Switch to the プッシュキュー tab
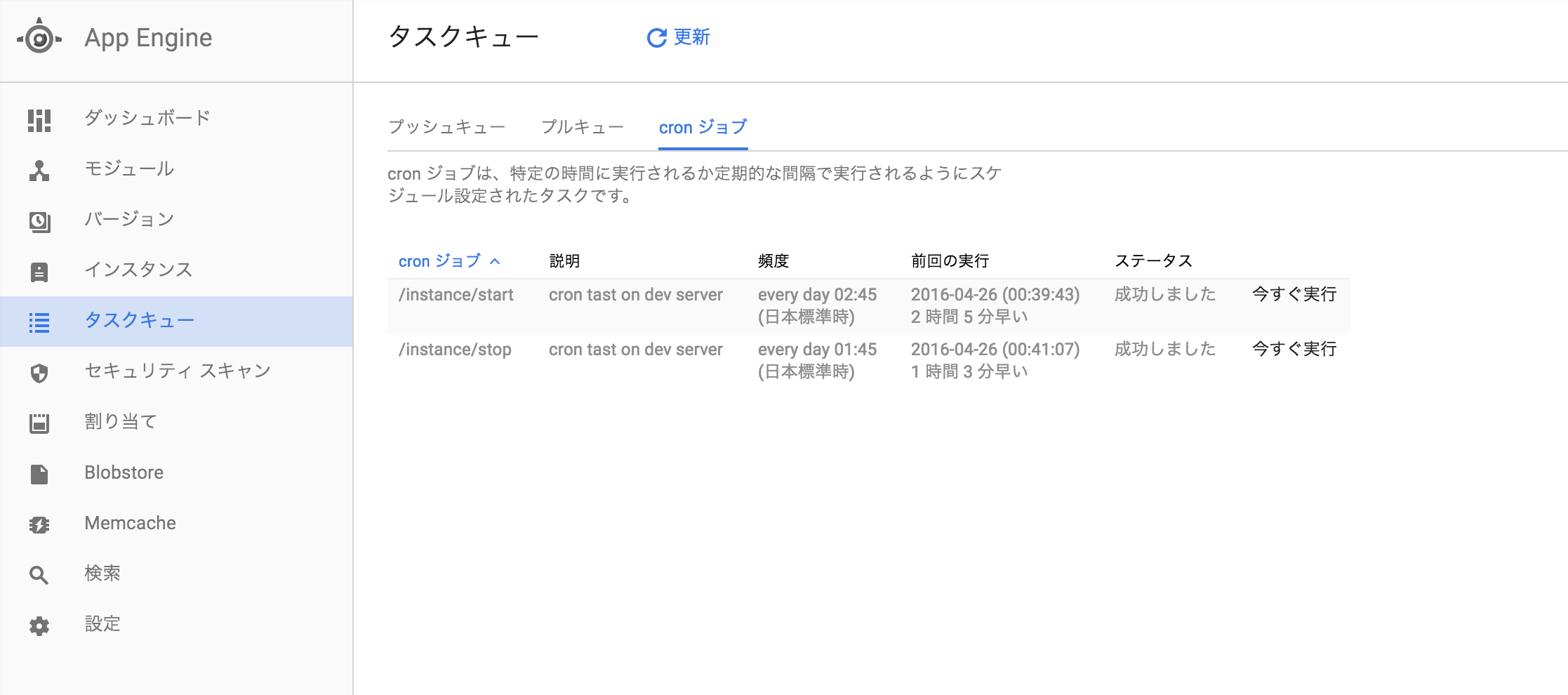The width and height of the screenshot is (1568, 695). click(x=447, y=126)
